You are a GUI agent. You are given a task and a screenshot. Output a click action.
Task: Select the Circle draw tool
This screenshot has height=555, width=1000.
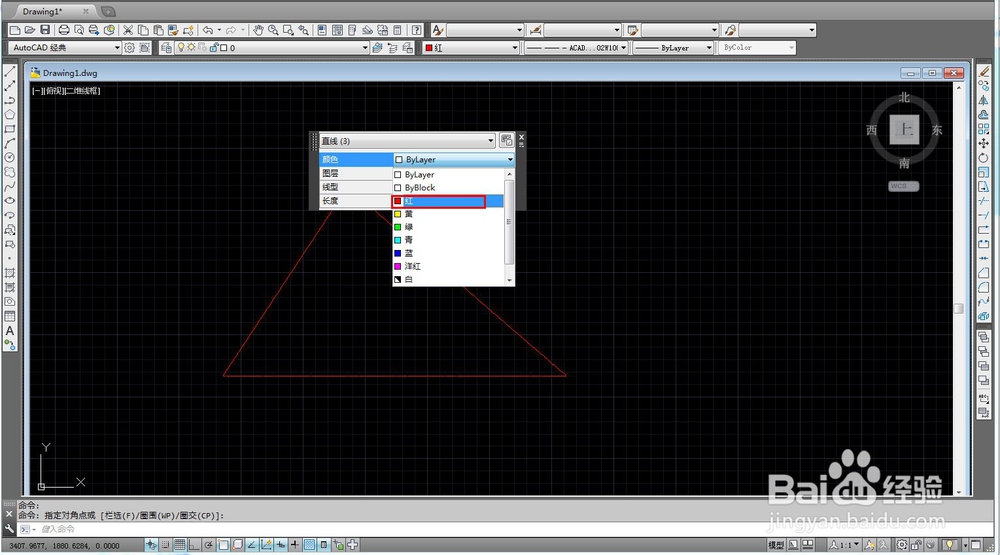point(10,158)
